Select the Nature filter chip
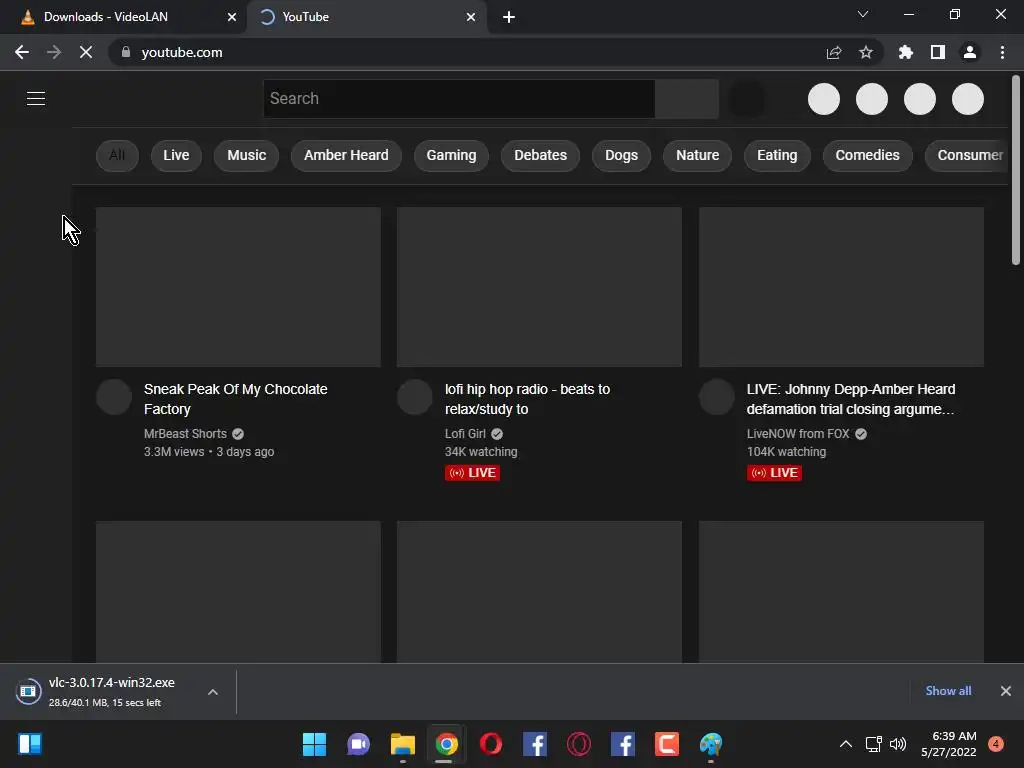This screenshot has width=1024, height=768. 697,155
